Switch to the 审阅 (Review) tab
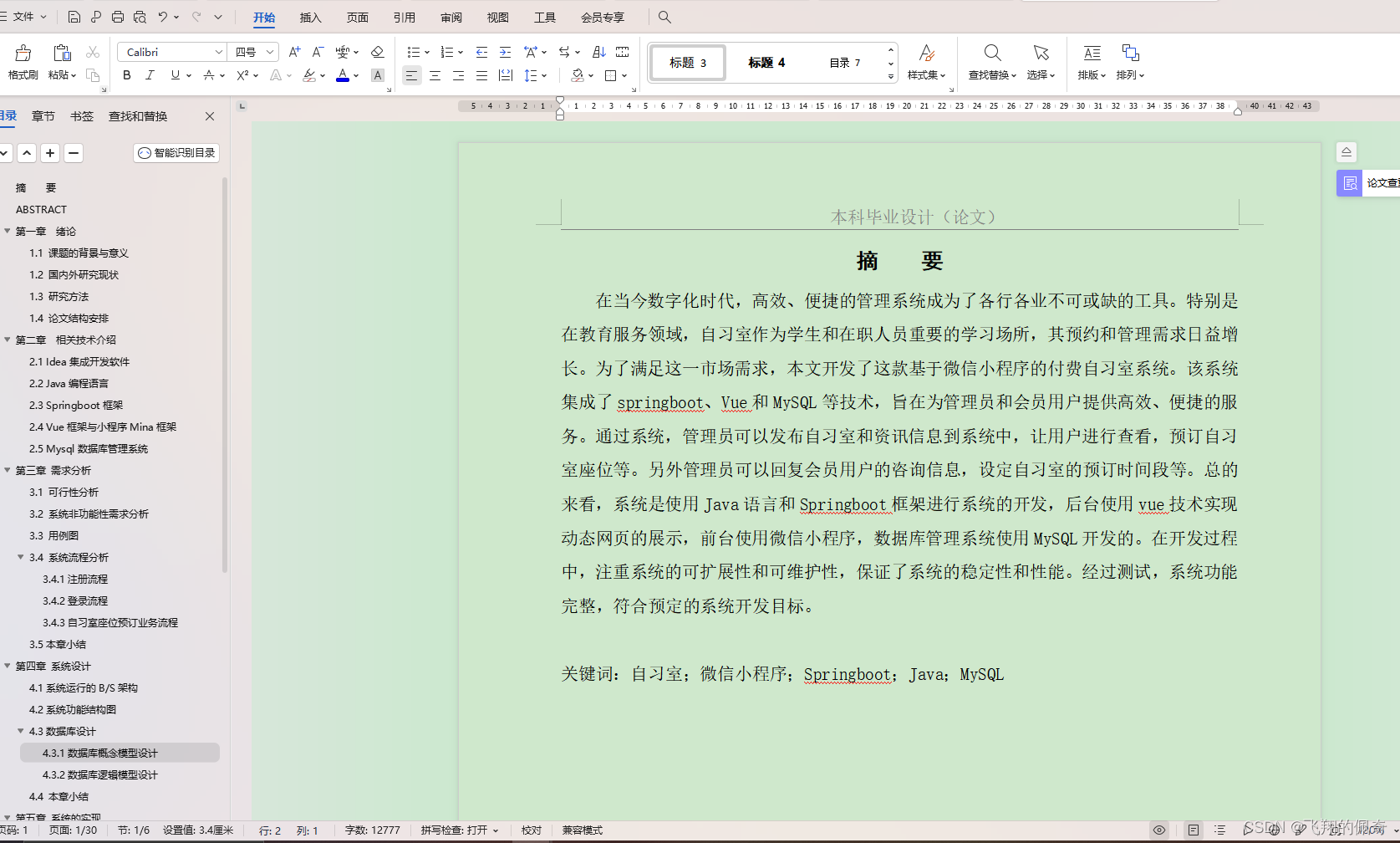The image size is (1400, 843). pos(451,18)
